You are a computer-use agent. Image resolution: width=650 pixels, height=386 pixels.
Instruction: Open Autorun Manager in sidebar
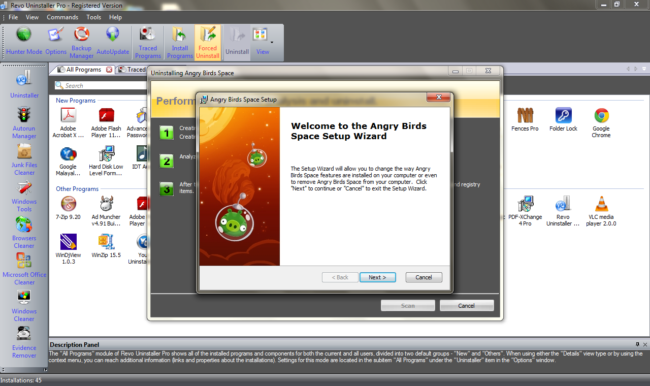coord(24,123)
